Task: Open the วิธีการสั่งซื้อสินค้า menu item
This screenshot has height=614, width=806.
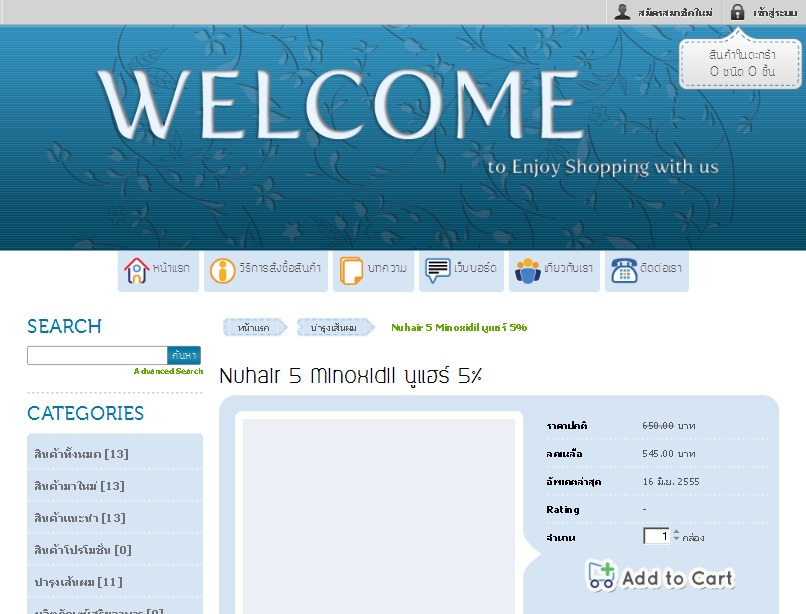Action: click(266, 271)
